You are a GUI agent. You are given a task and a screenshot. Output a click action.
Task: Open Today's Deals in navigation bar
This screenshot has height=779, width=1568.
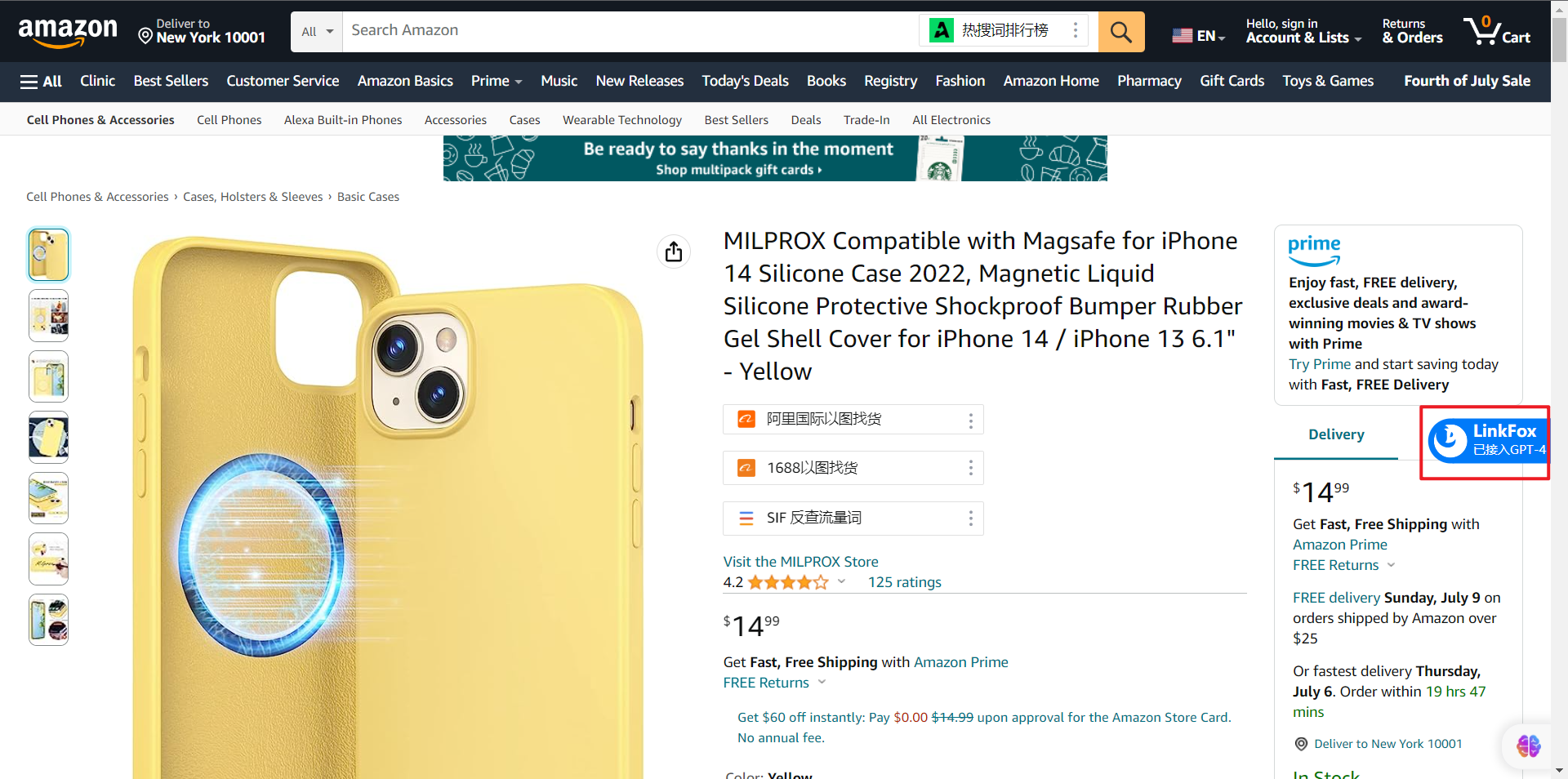coord(745,81)
